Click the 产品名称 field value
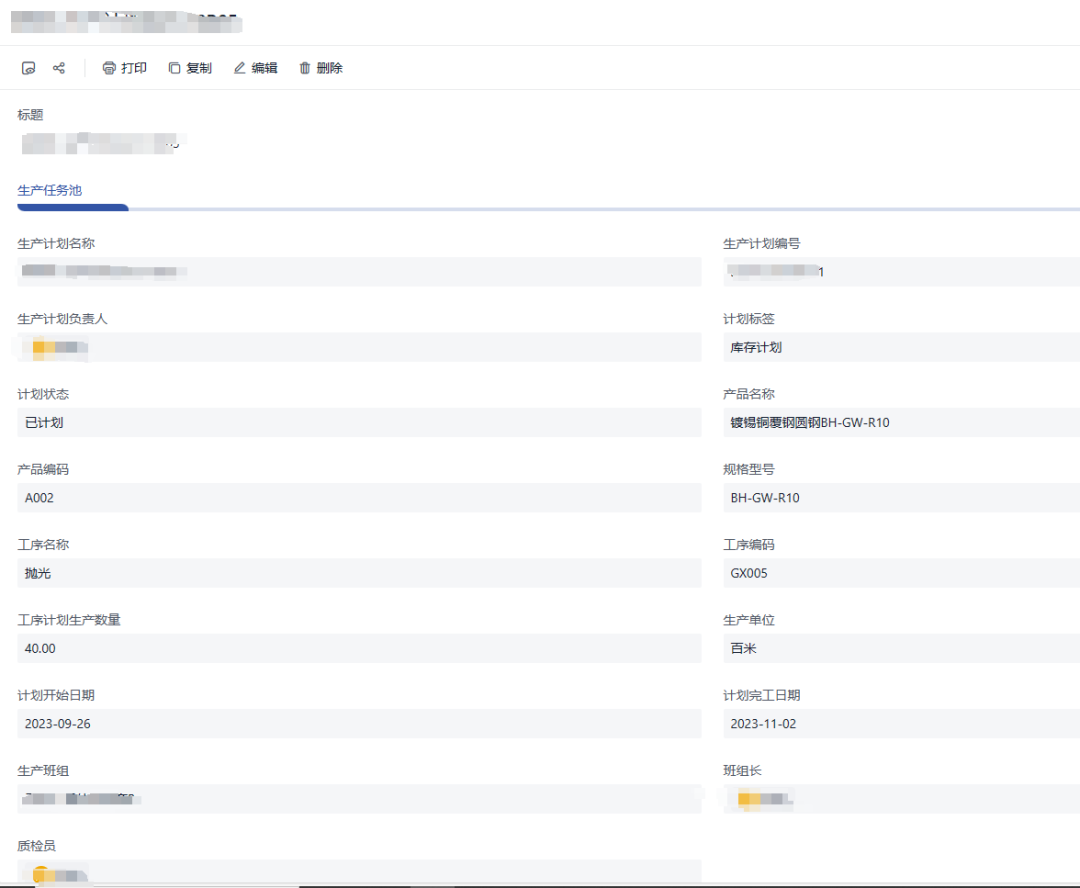This screenshot has height=888, width=1080. (900, 423)
